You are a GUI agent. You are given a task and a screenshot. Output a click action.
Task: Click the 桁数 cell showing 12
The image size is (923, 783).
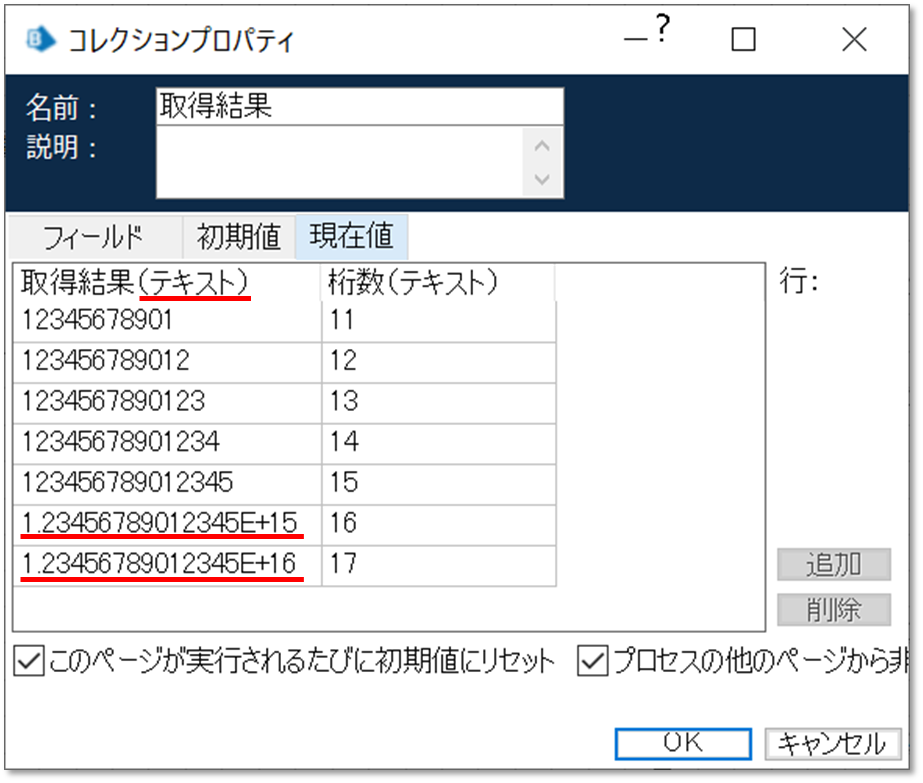click(x=439, y=362)
